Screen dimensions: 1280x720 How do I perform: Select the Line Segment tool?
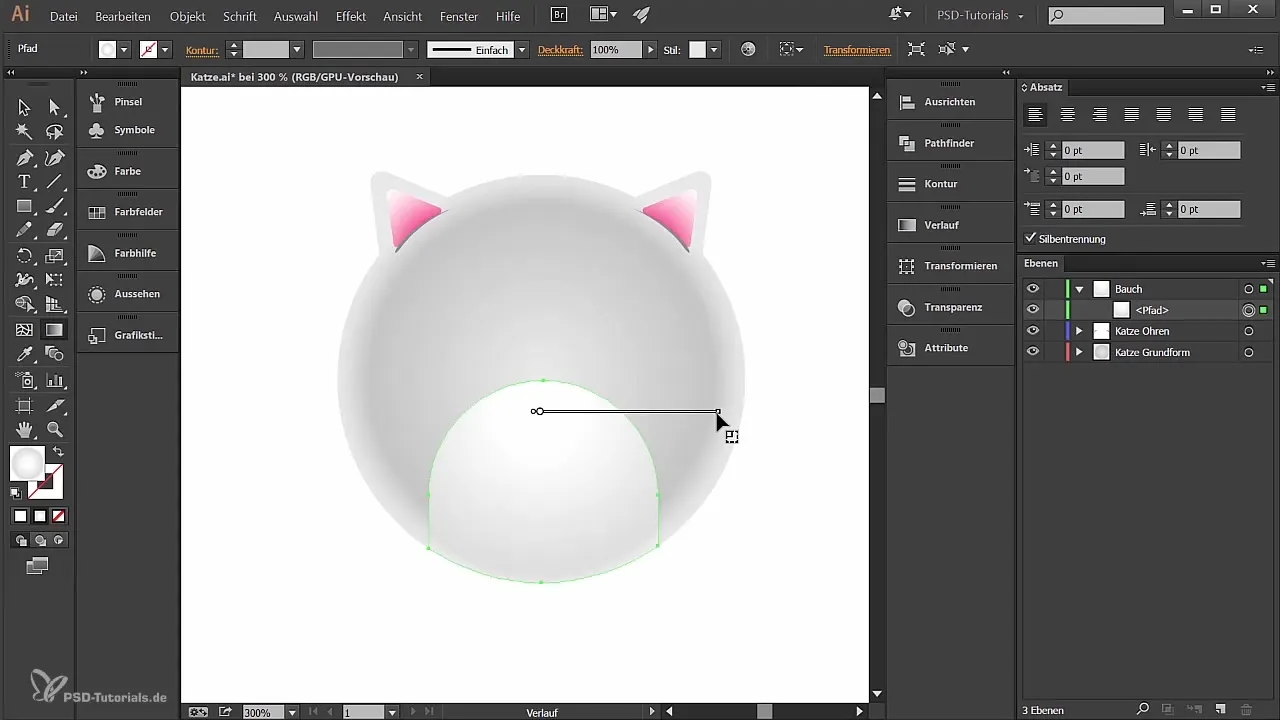point(55,182)
